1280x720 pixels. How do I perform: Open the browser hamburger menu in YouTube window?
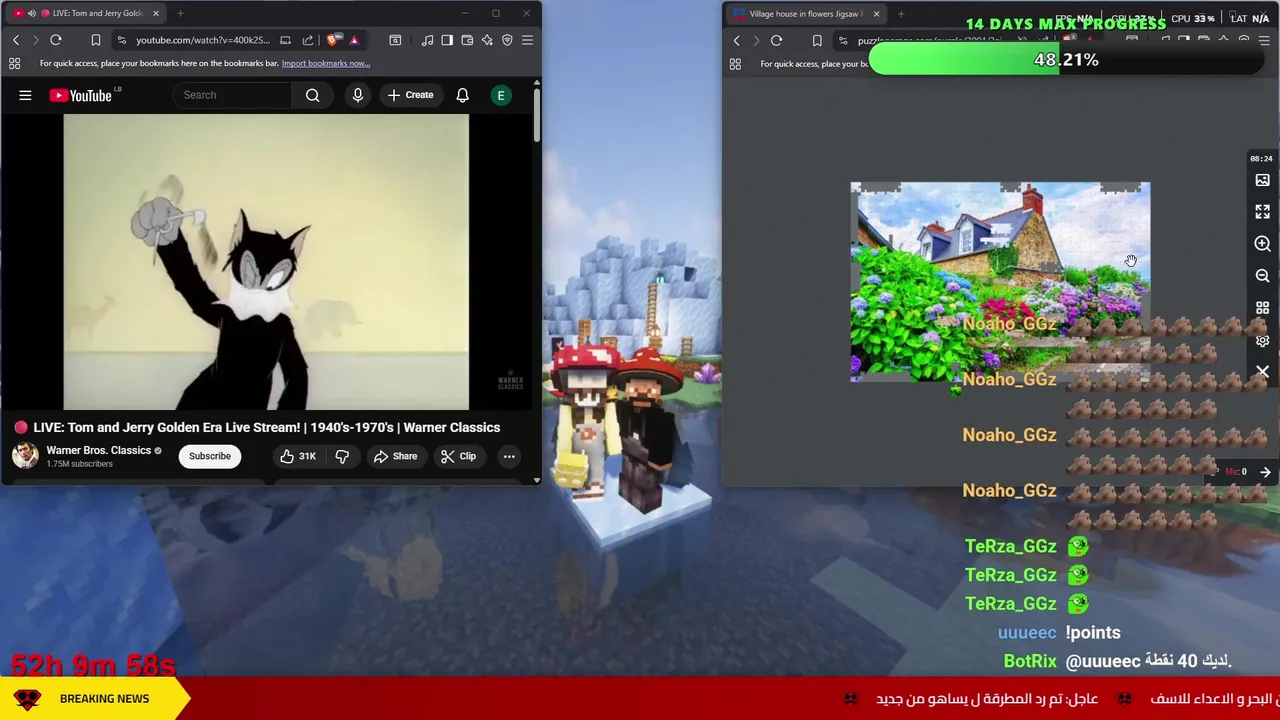(x=527, y=40)
